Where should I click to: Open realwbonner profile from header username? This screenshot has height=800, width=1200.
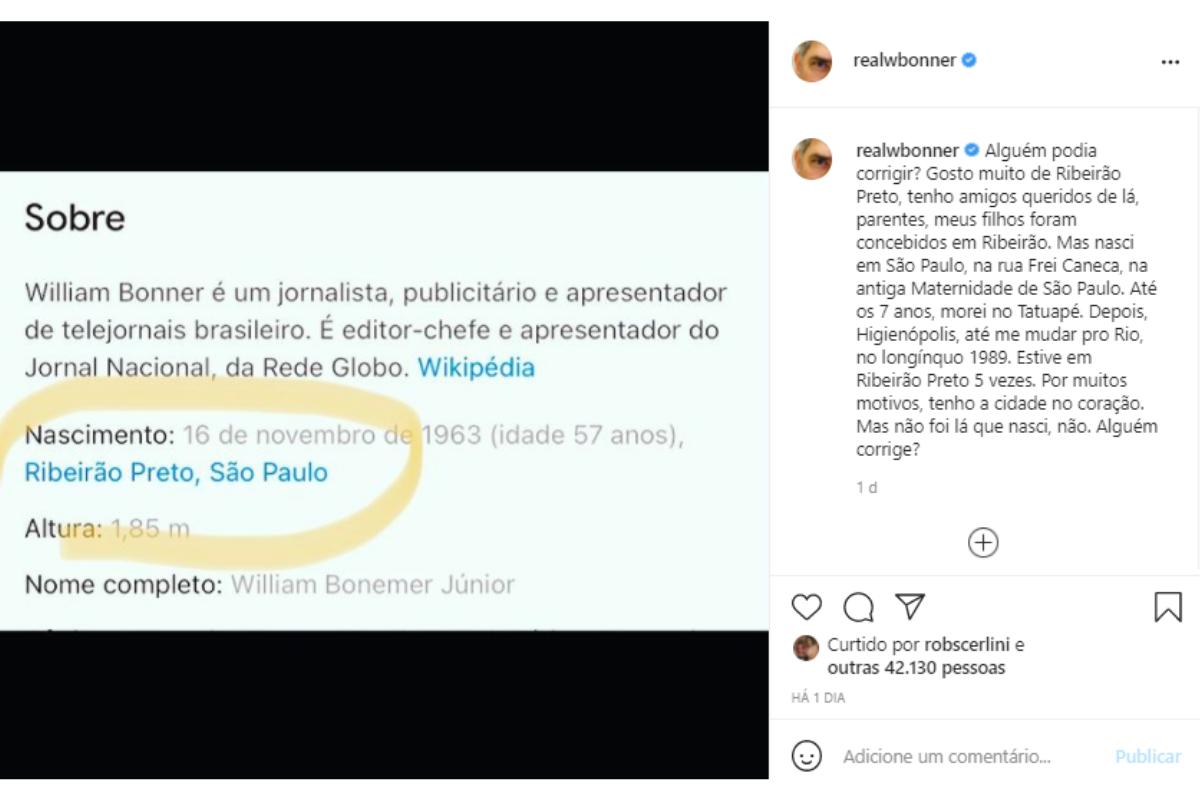pyautogui.click(x=904, y=60)
